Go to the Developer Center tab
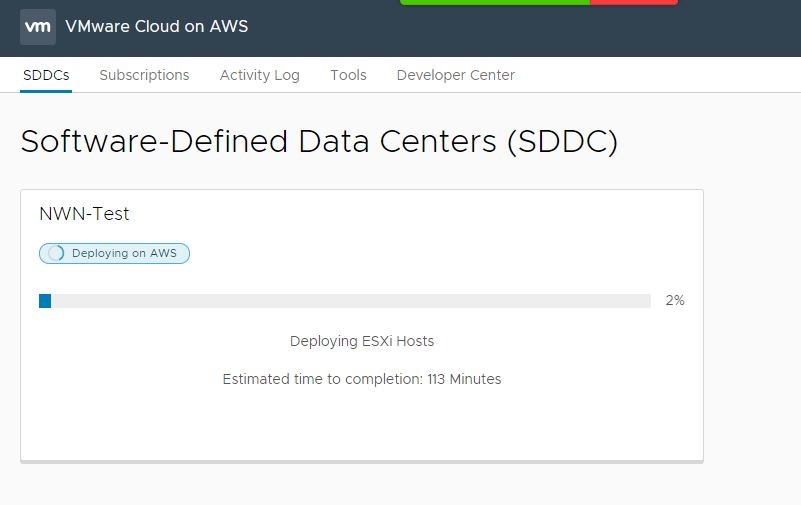The image size is (801, 505). (x=456, y=75)
